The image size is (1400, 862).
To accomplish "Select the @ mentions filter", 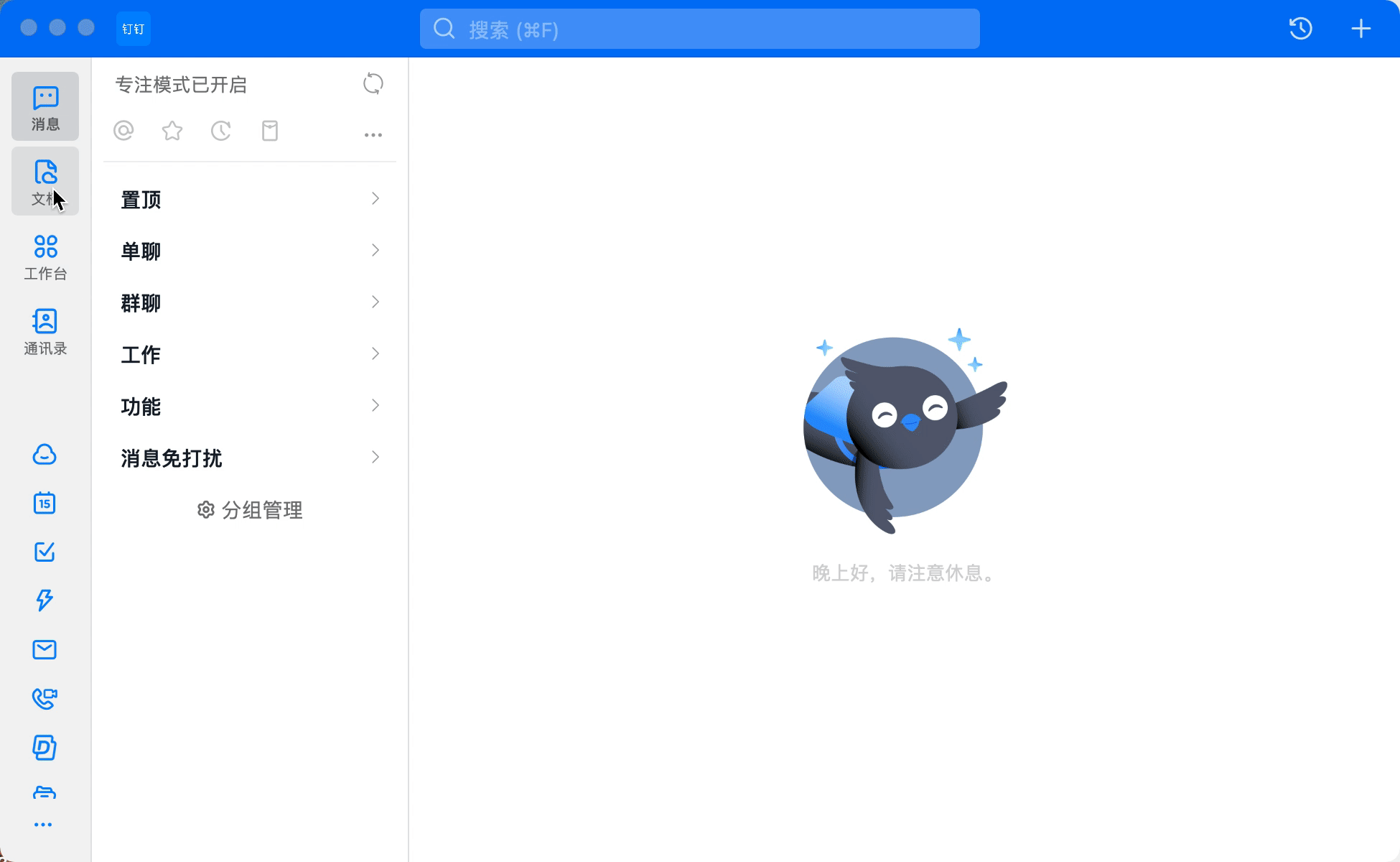I will point(123,131).
